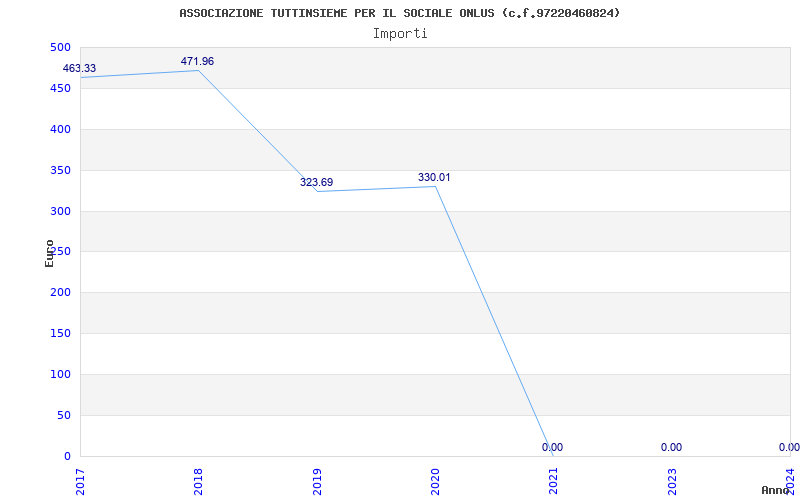Click the 2020 x-axis year label
Viewport: 800px width, 500px height.
[435, 482]
